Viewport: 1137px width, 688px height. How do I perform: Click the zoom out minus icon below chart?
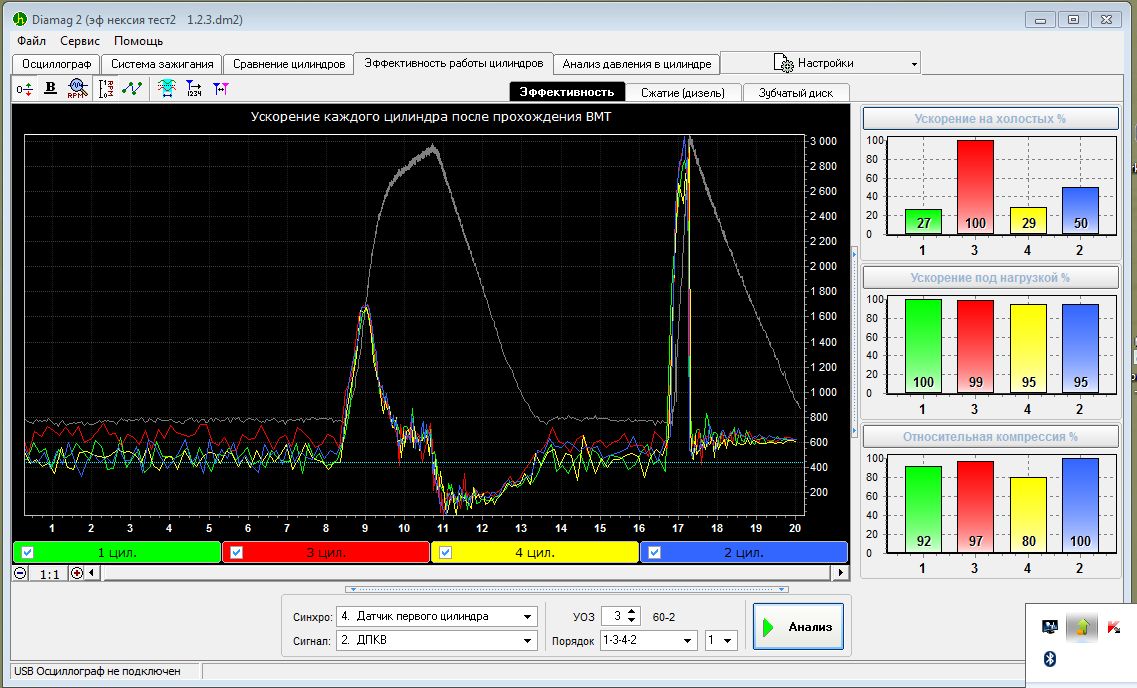tap(20, 573)
